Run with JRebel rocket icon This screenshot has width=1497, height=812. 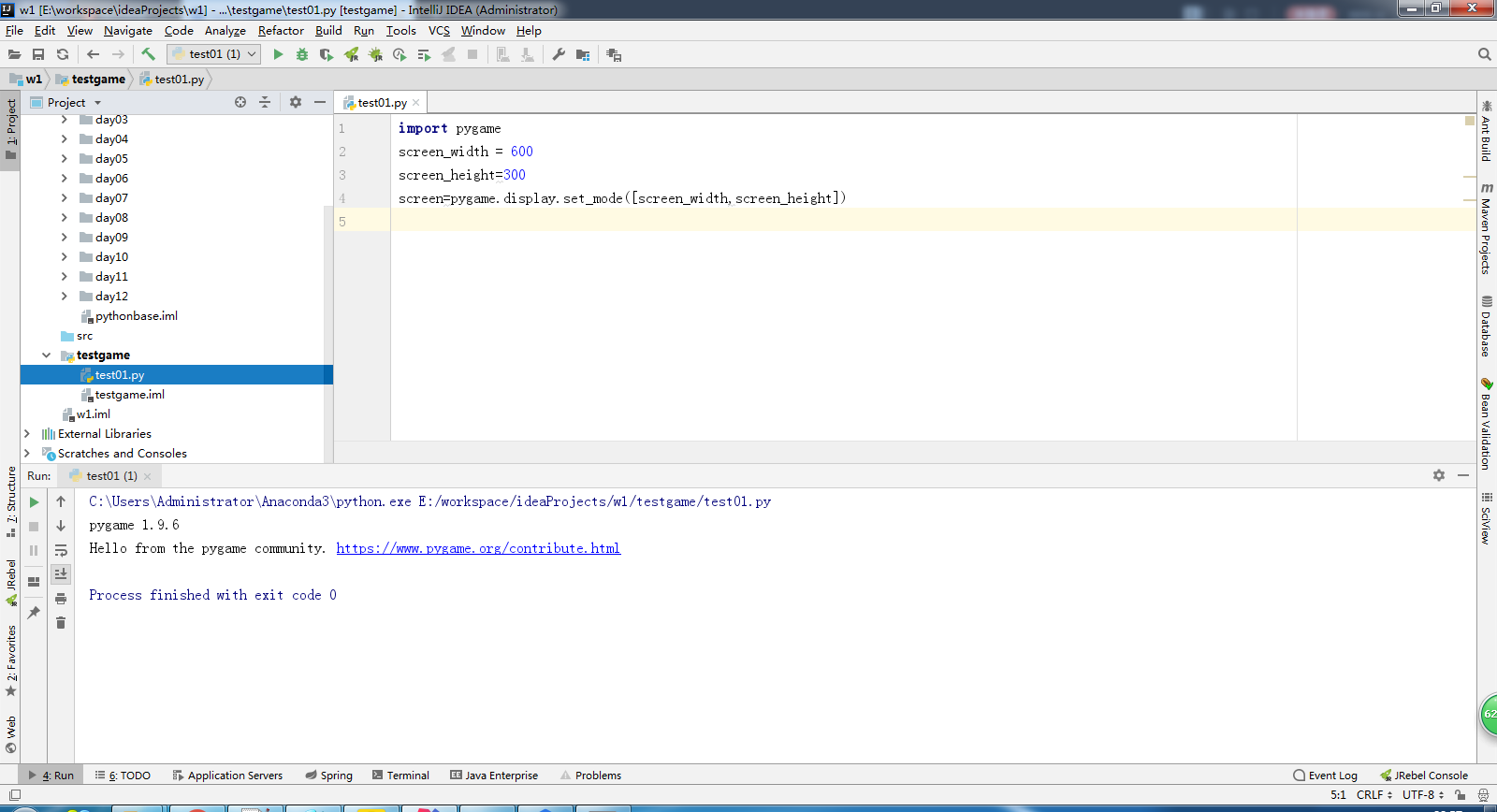(351, 54)
